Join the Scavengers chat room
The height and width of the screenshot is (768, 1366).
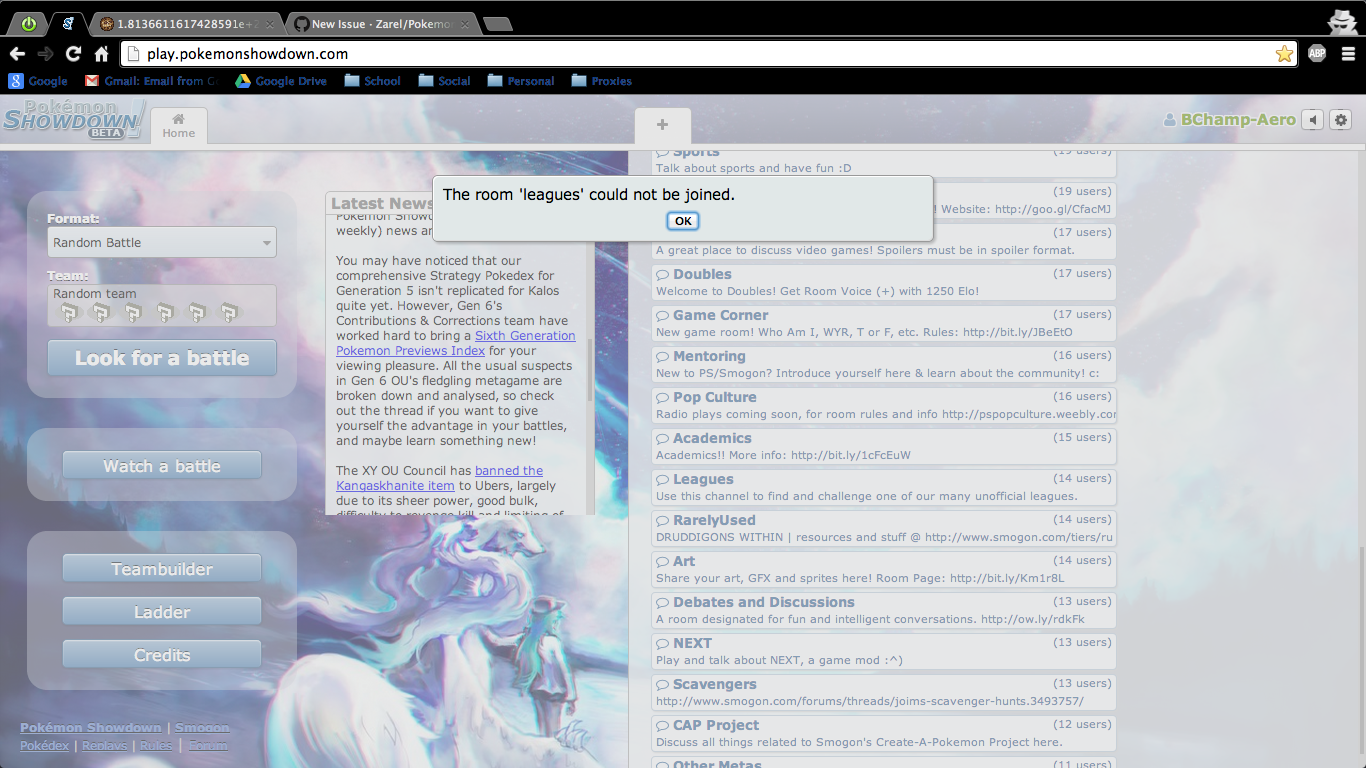[x=884, y=692]
